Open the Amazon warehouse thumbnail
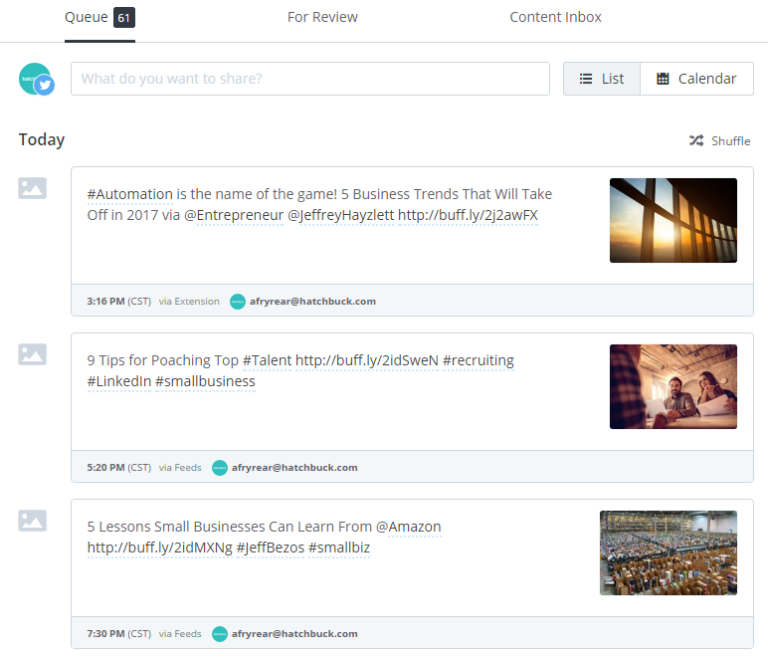This screenshot has height=657, width=768. click(x=668, y=553)
